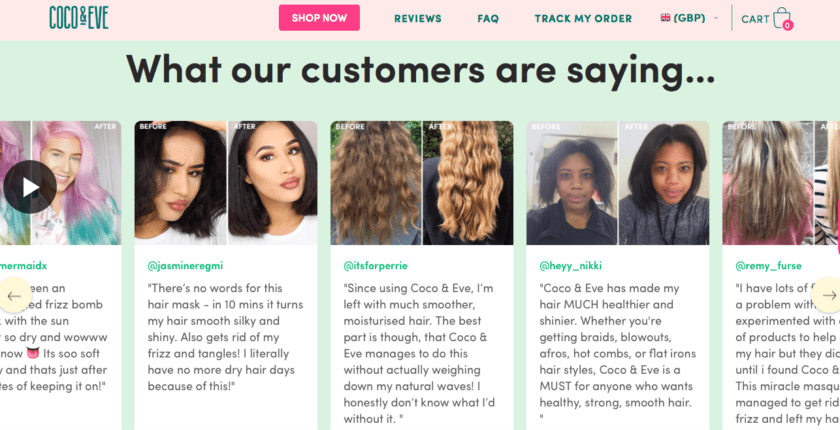Play the mermaid hair video

coord(29,187)
